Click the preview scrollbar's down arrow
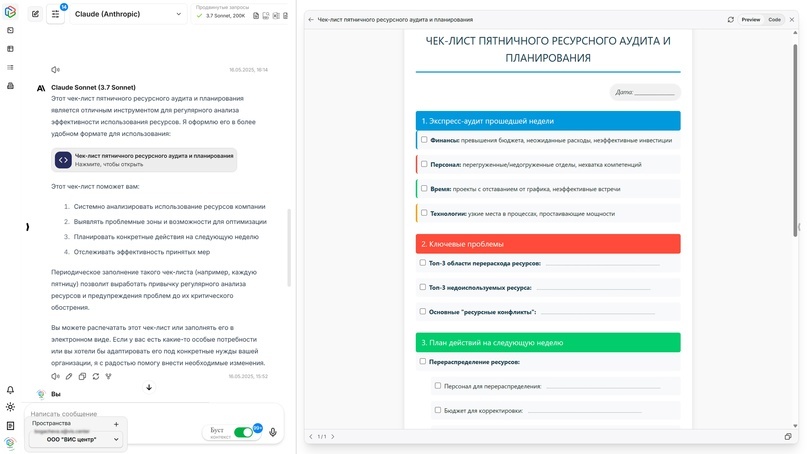This screenshot has height=454, width=807. tap(795, 426)
